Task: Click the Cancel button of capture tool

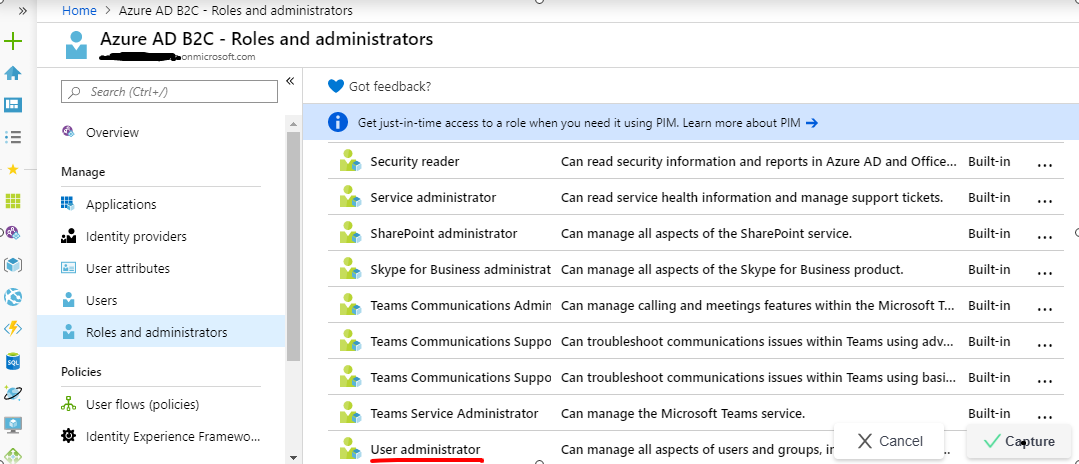Action: click(x=889, y=441)
